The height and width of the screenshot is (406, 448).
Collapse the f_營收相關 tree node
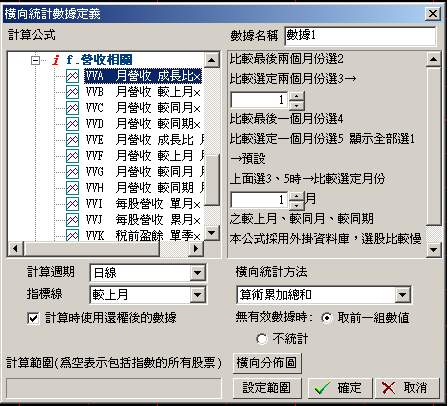click(x=35, y=60)
